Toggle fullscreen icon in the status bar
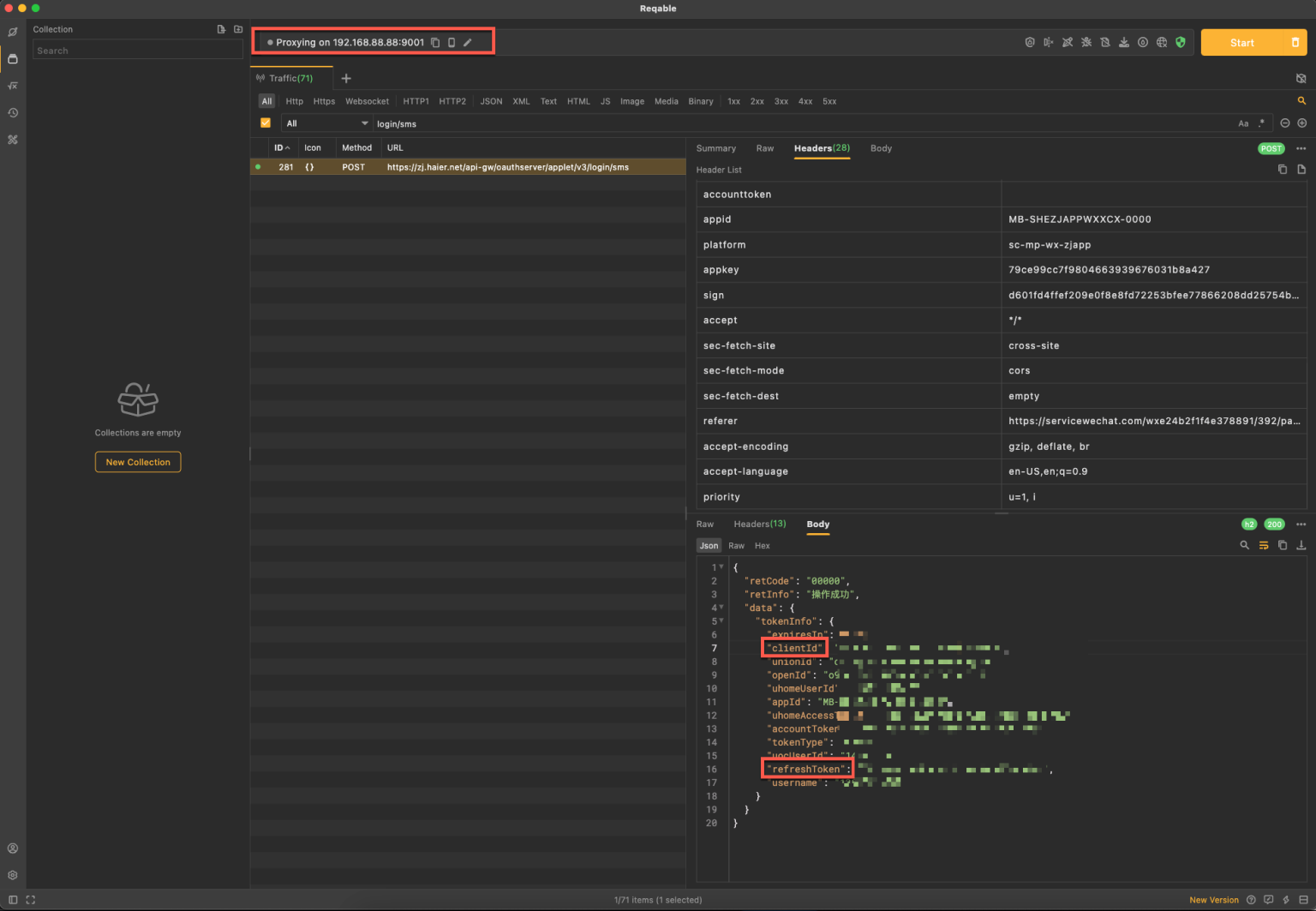 click(x=31, y=900)
